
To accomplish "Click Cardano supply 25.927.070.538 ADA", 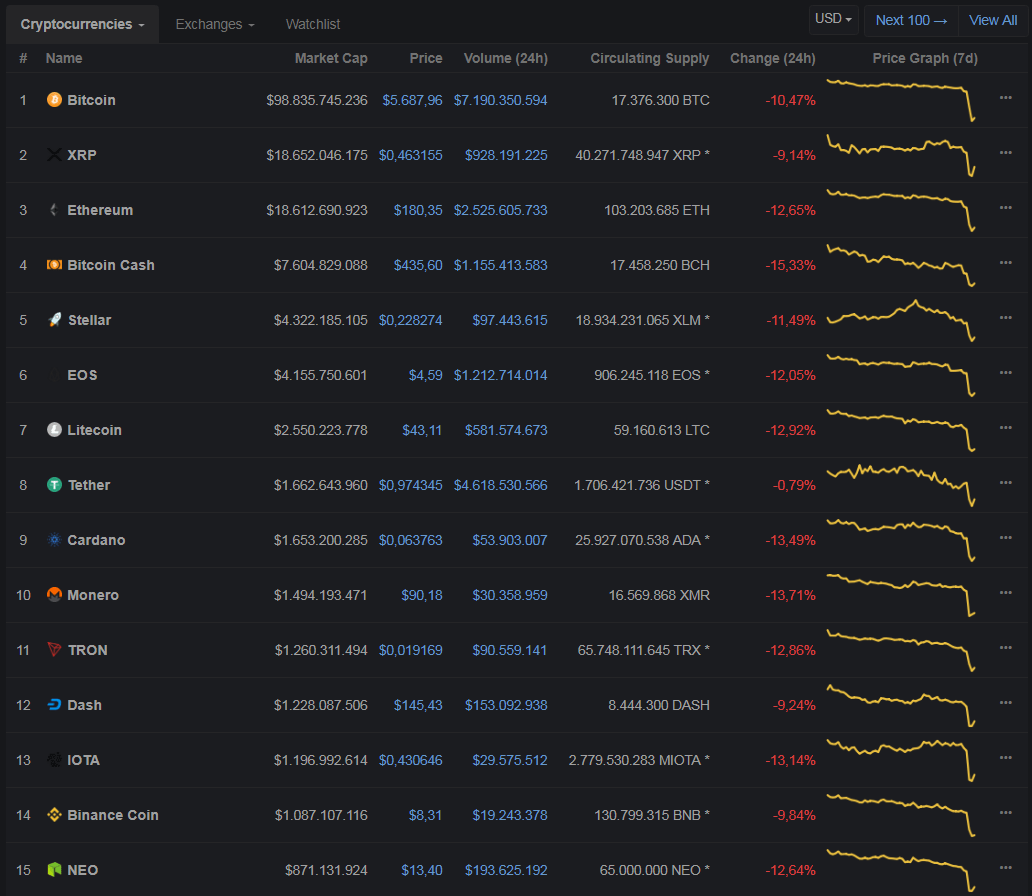I will 642,540.
